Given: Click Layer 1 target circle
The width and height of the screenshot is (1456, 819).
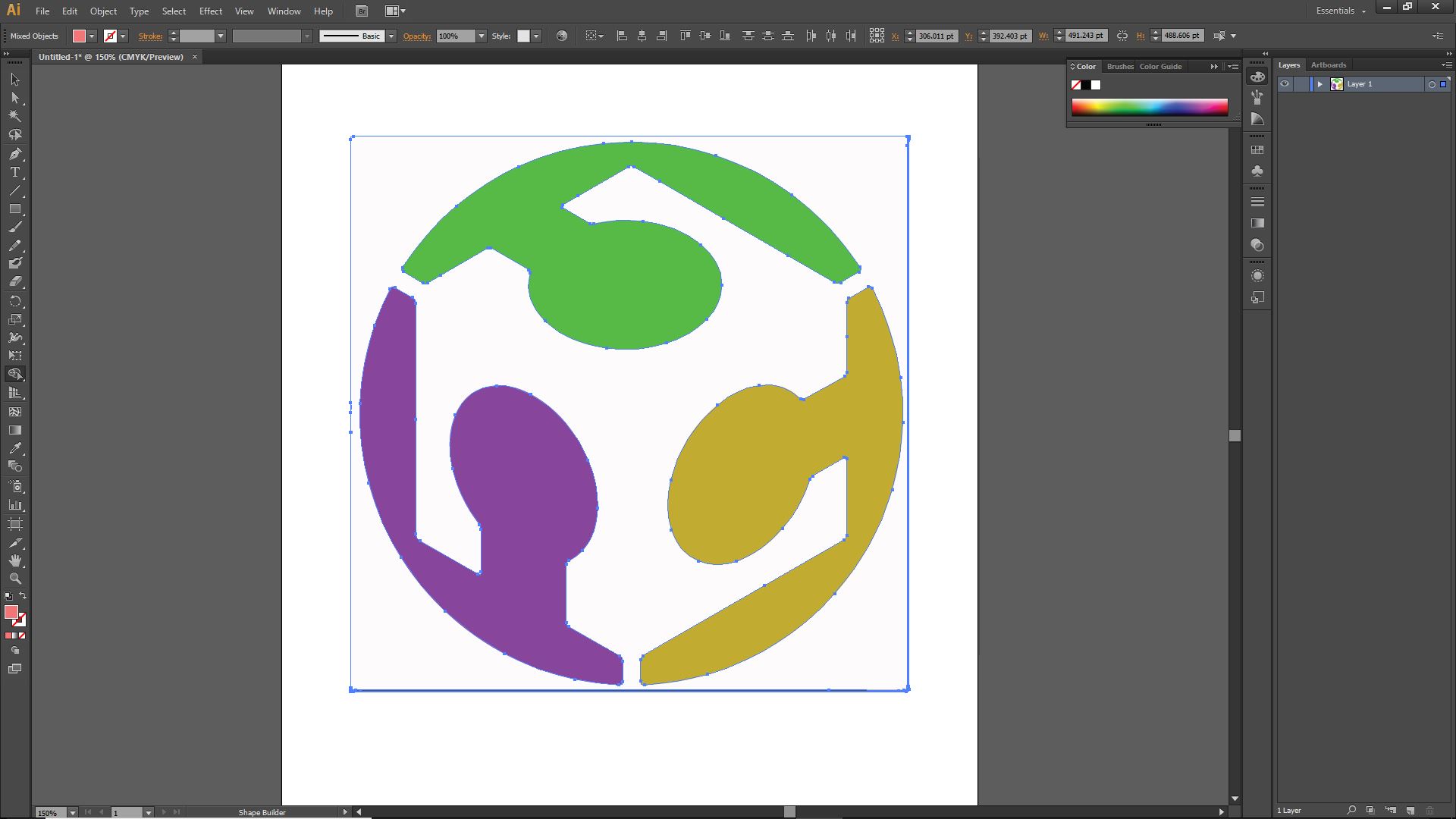Looking at the screenshot, I should coord(1432,84).
